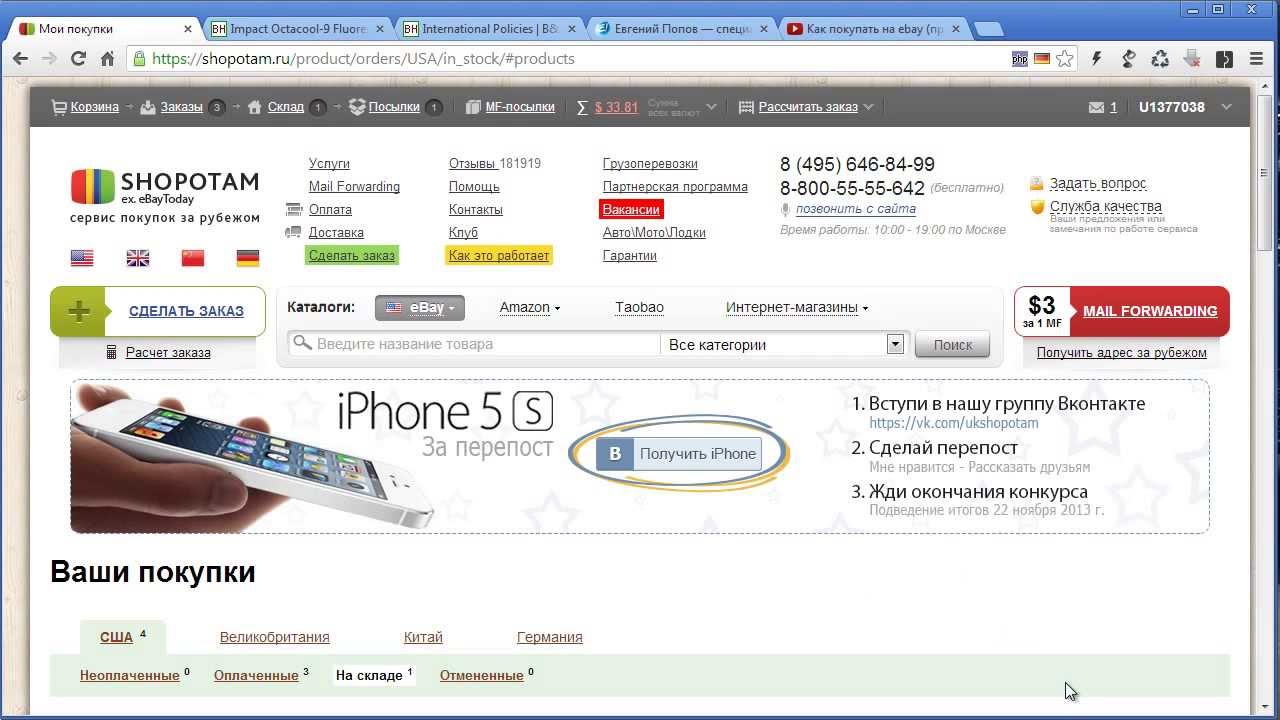Click the shield icon near Служба качества
Image resolution: width=1280 pixels, height=720 pixels.
(x=1037, y=207)
